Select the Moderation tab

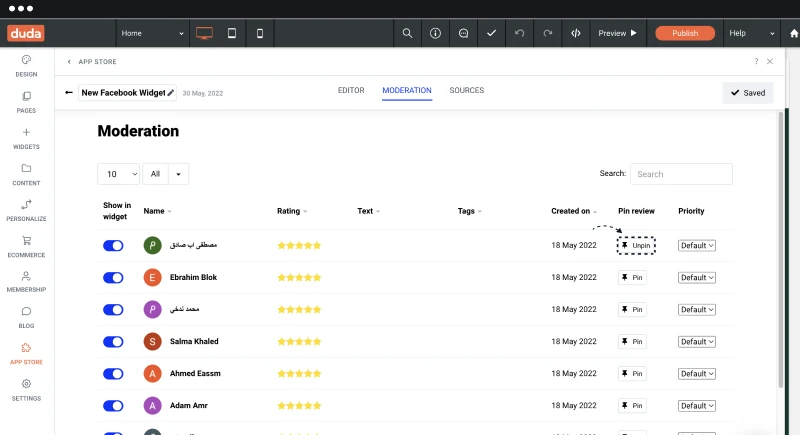(x=407, y=90)
